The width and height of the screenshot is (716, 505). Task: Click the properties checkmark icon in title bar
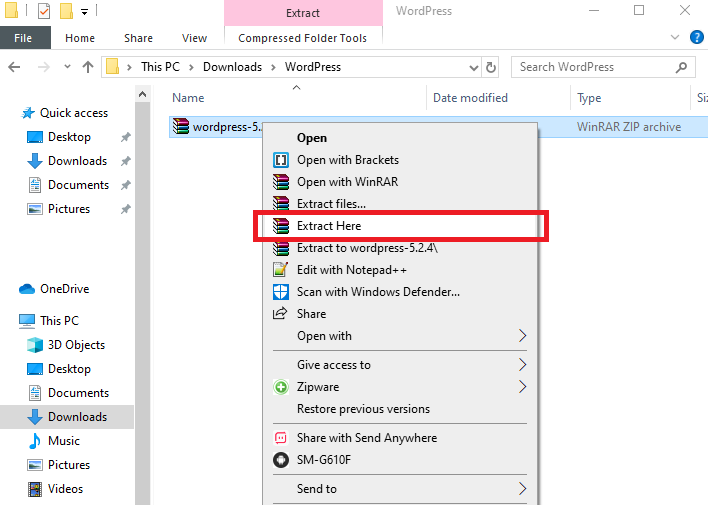pyautogui.click(x=44, y=11)
